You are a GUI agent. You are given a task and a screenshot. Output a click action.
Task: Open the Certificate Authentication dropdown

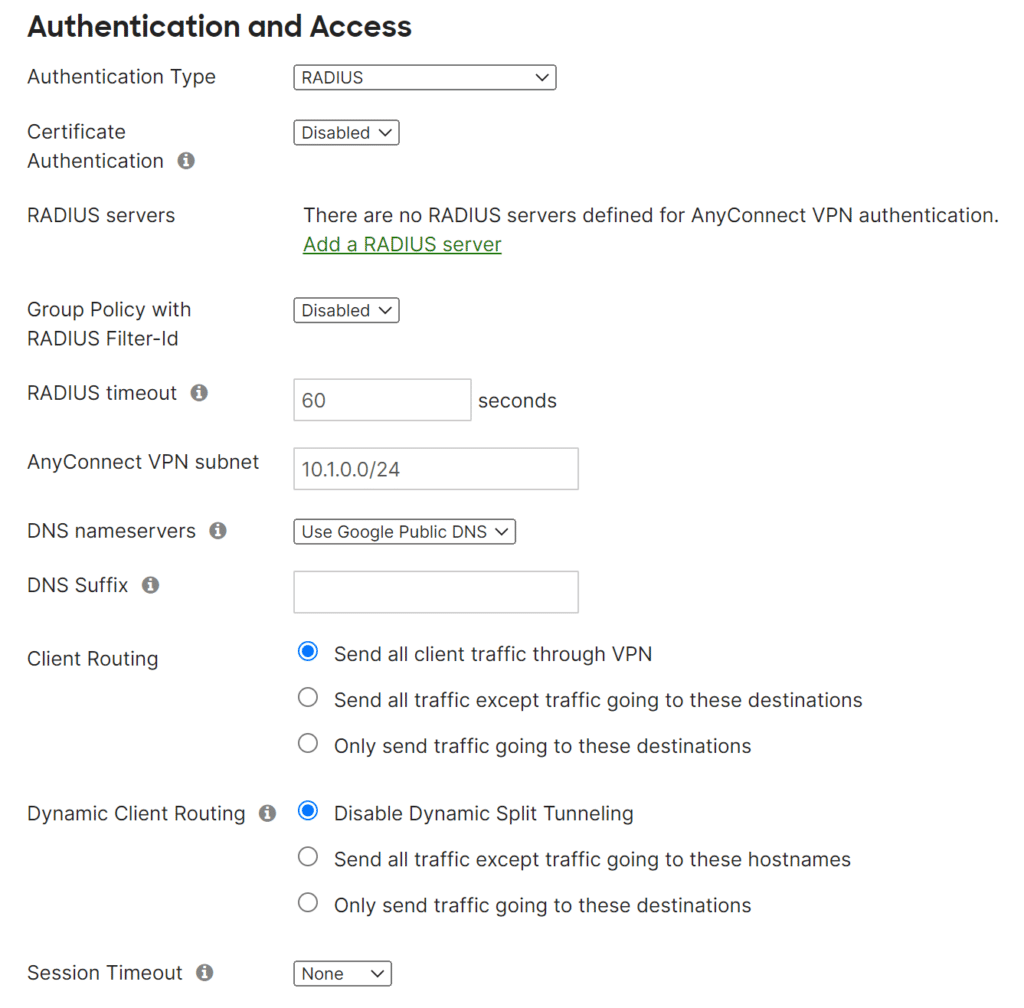coord(346,132)
